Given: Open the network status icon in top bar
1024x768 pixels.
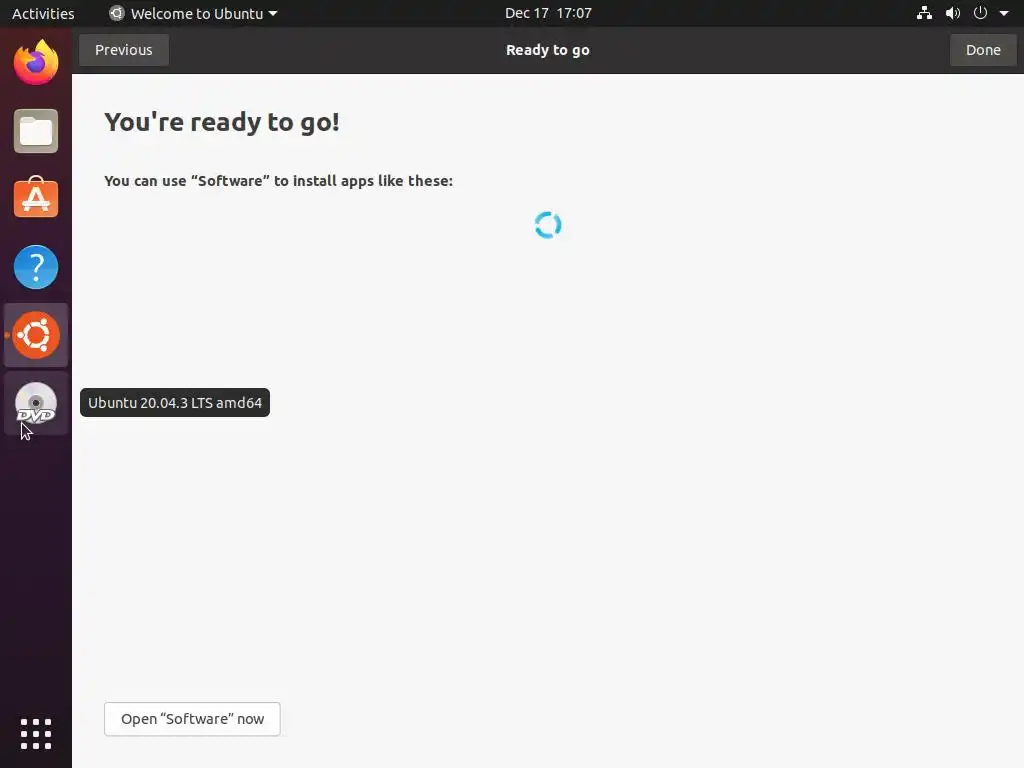Looking at the screenshot, I should coord(924,13).
